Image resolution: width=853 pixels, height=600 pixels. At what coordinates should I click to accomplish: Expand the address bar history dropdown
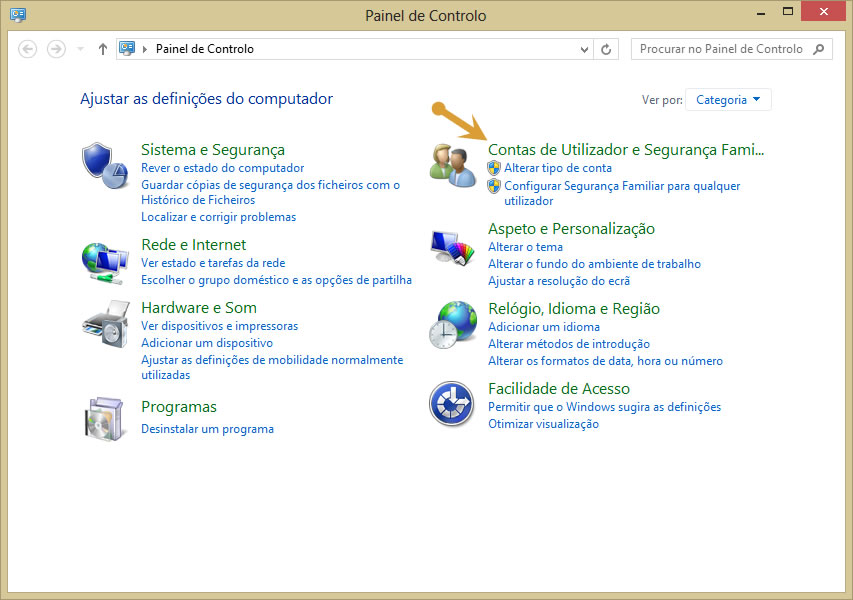(x=582, y=48)
